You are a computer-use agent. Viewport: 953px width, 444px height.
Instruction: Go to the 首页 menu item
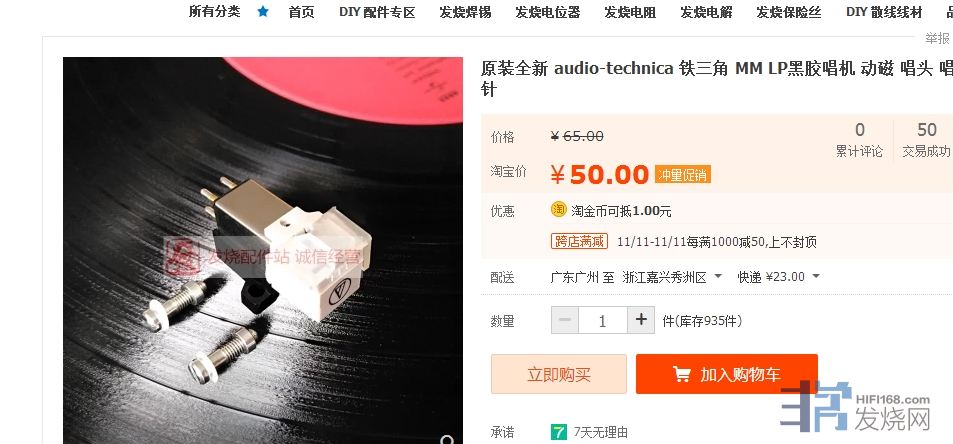coord(301,12)
